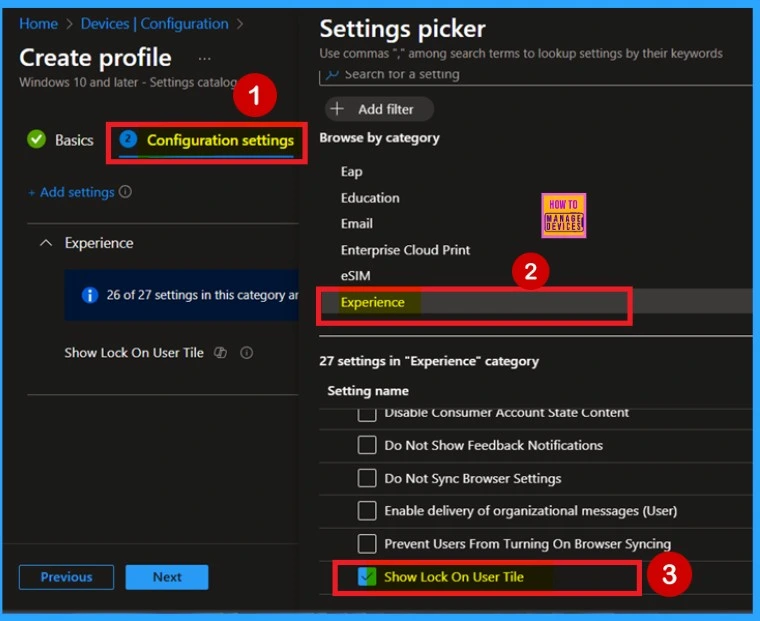Click the Browse by category heading
The width and height of the screenshot is (760, 621).
coord(380,138)
